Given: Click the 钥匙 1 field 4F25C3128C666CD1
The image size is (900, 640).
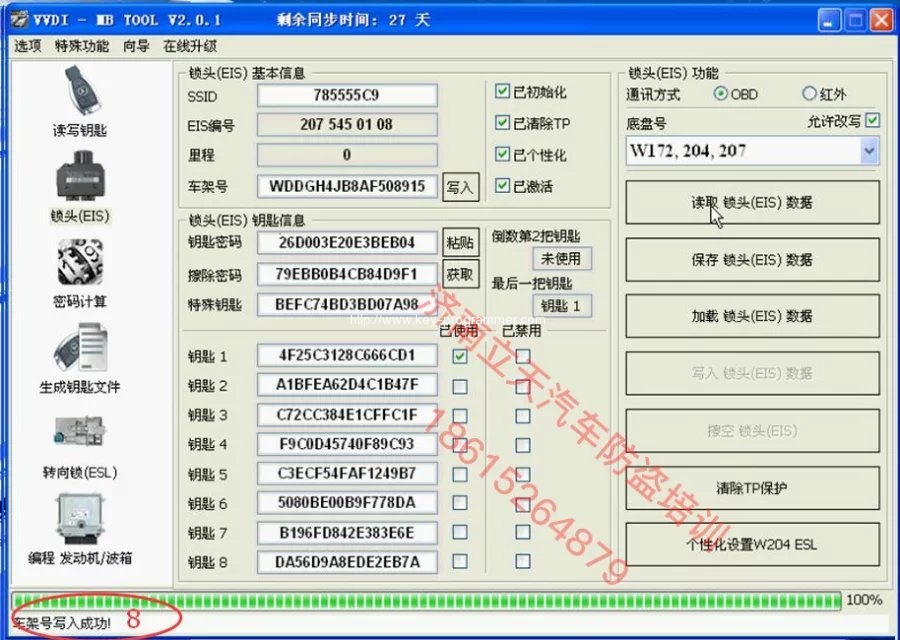Looking at the screenshot, I should click(347, 355).
